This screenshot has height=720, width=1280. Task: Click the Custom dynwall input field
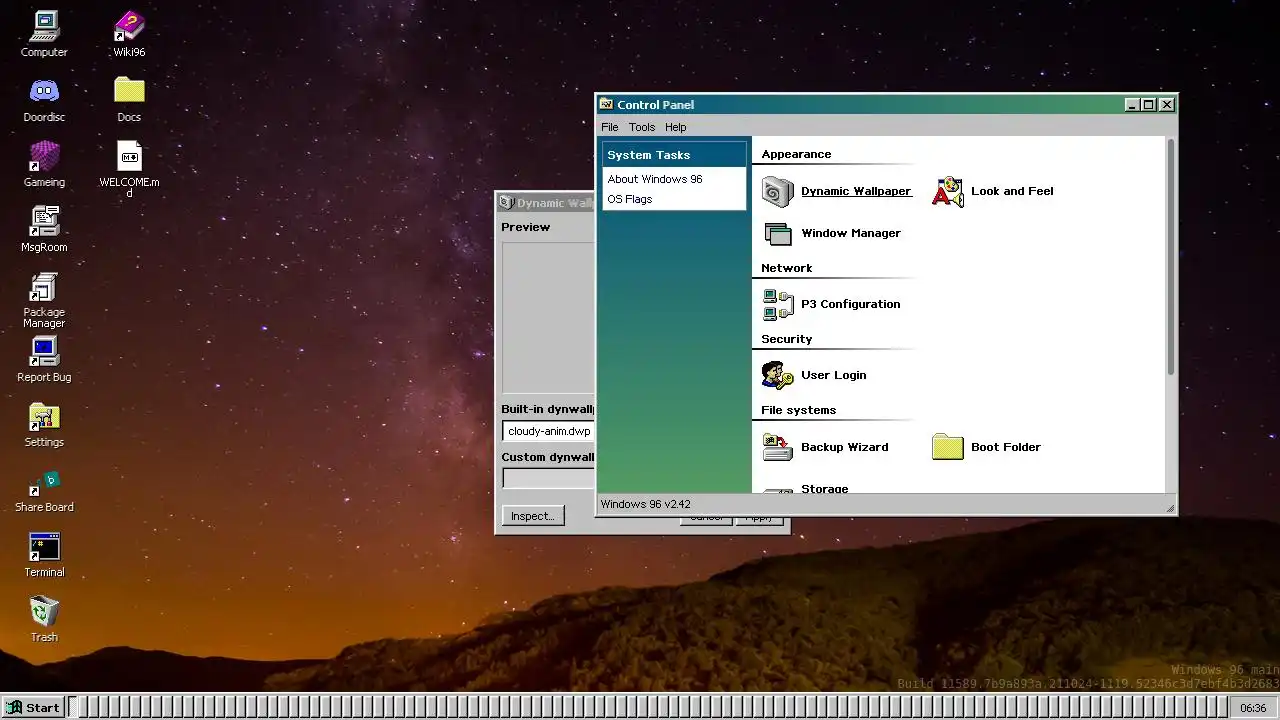549,479
